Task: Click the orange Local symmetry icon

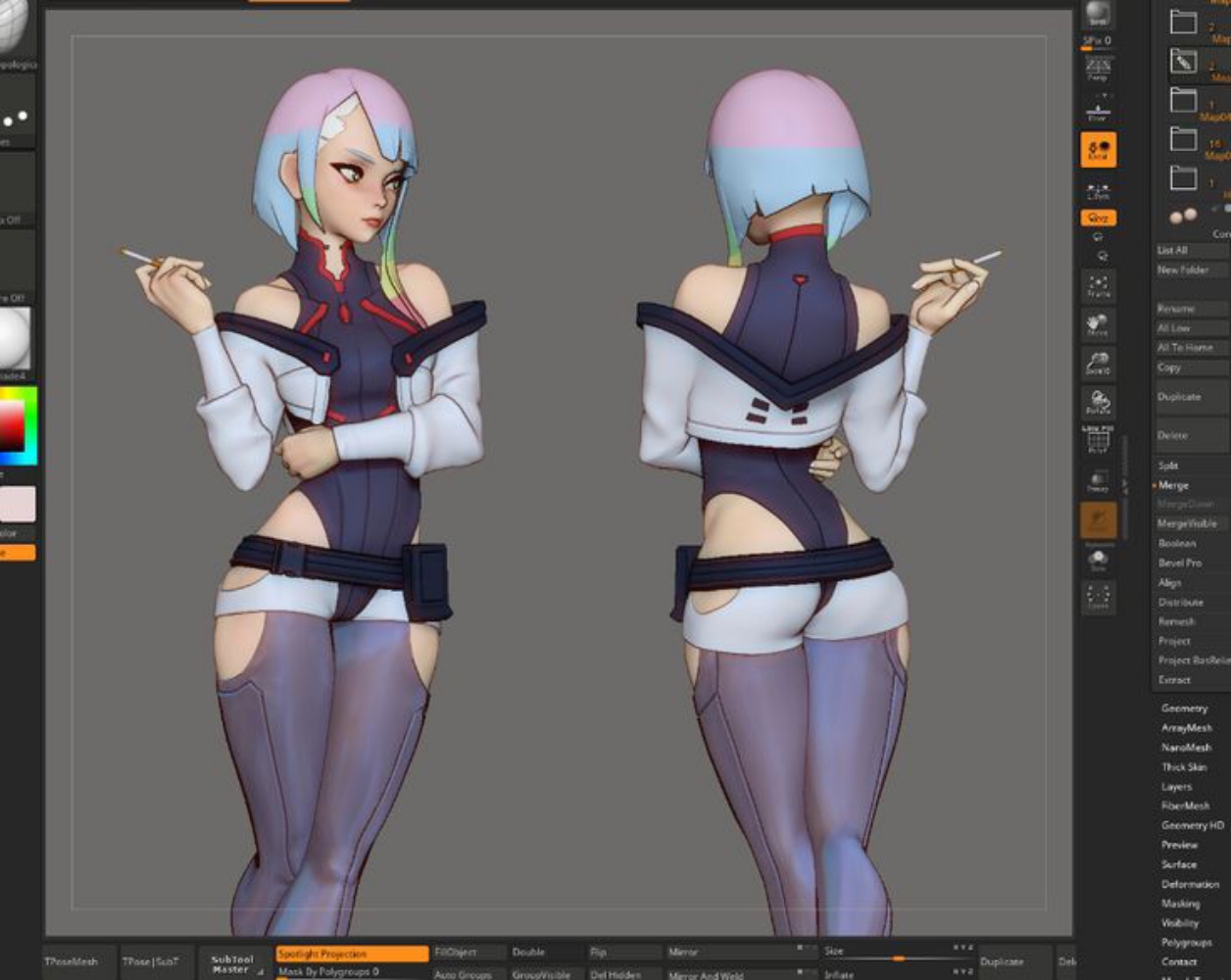Action: (x=1098, y=150)
